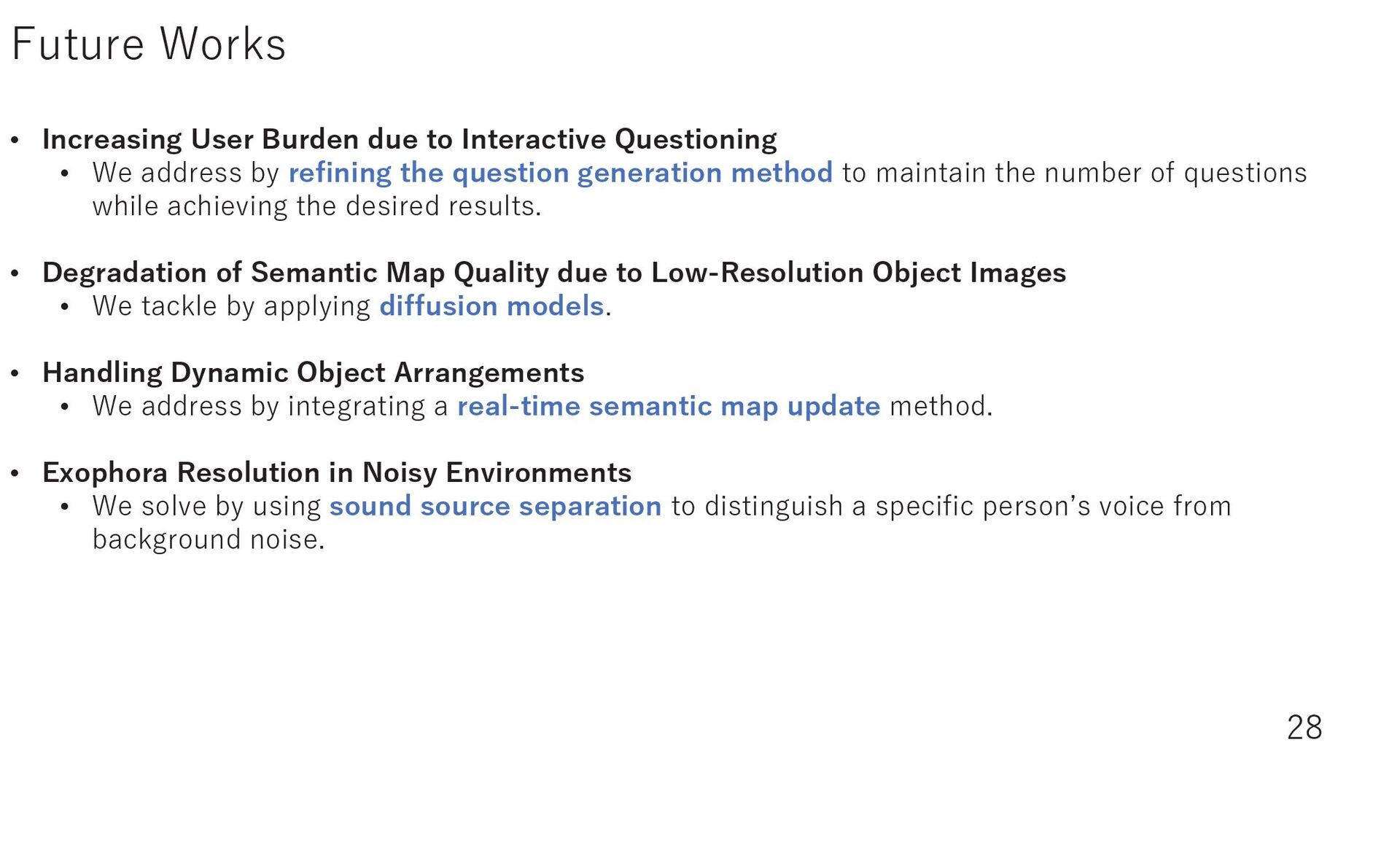Viewport: 1400px width, 850px height.
Task: Select the heading Exophora Resolution in Noisy Environments
Action: pyautogui.click(x=337, y=472)
